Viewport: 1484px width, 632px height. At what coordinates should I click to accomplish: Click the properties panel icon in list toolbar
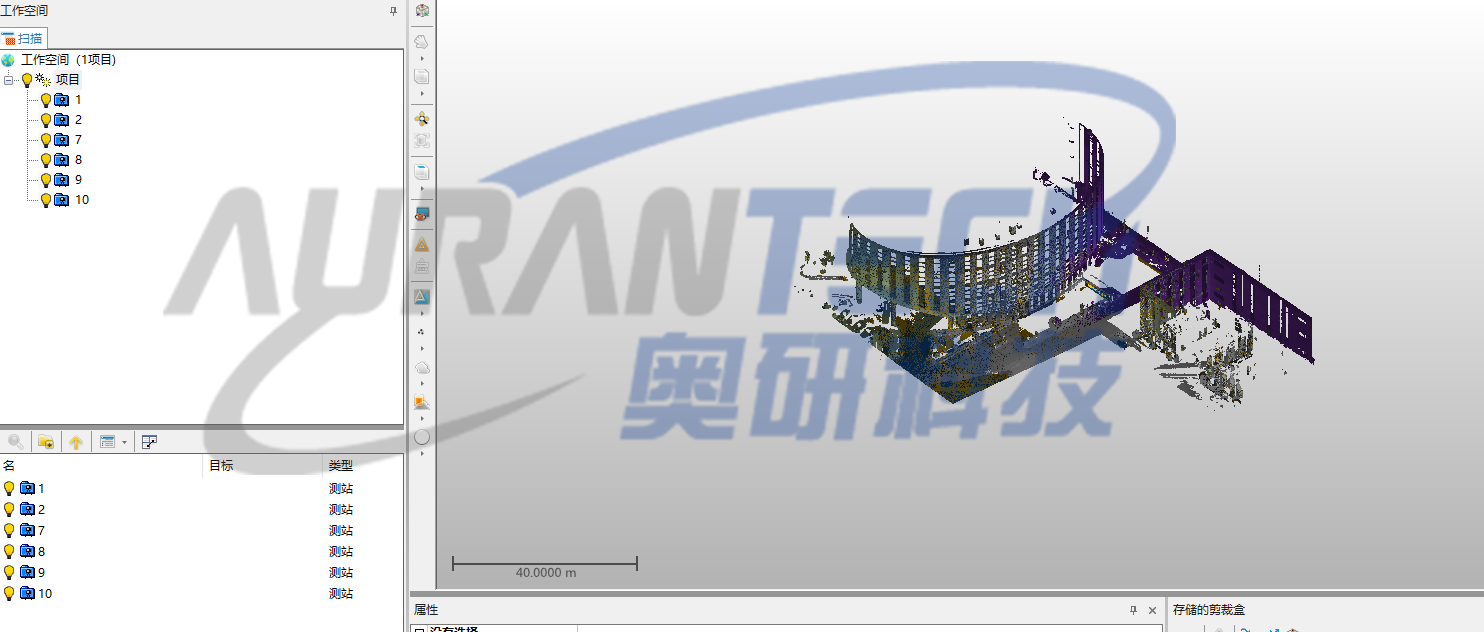pos(149,441)
